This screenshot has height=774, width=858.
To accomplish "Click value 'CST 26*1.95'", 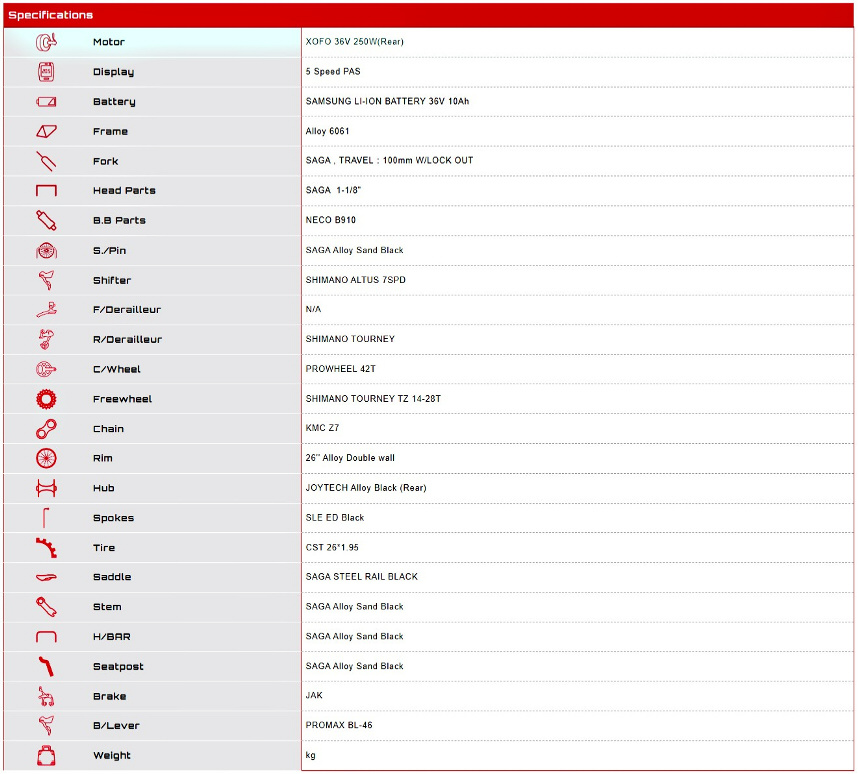I will point(332,547).
